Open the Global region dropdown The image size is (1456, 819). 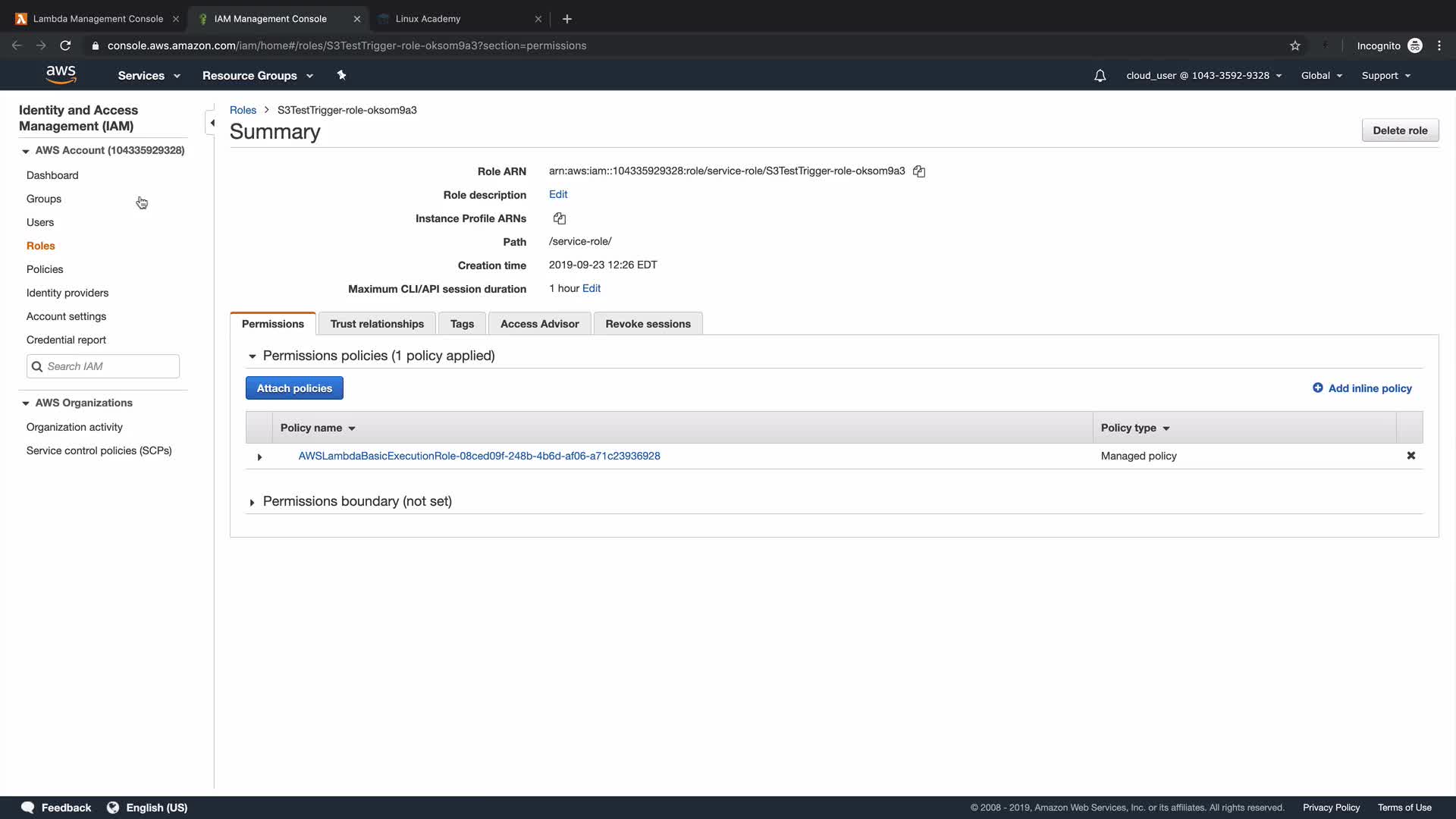pos(1321,76)
